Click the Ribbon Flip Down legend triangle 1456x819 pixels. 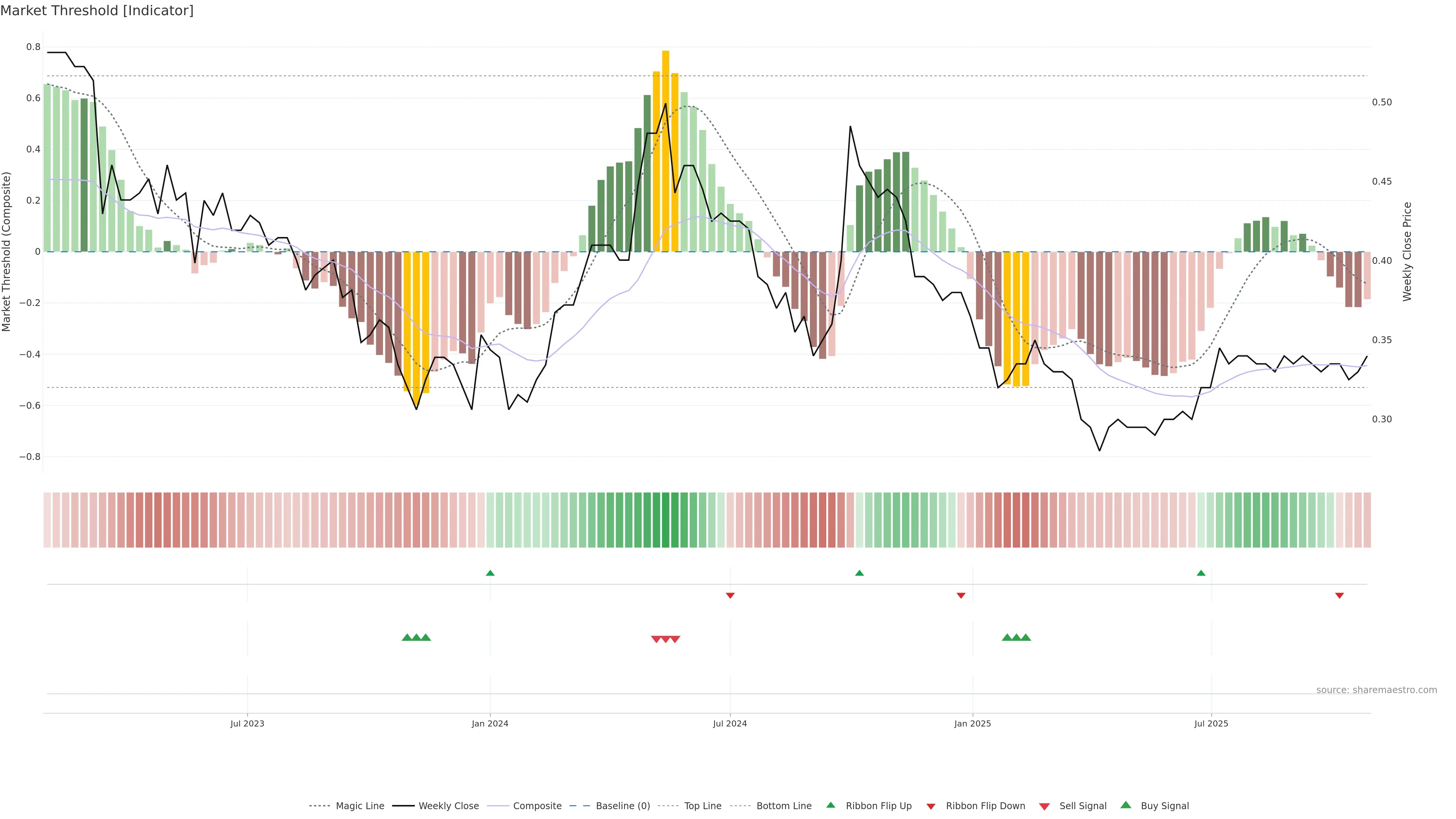point(931,806)
